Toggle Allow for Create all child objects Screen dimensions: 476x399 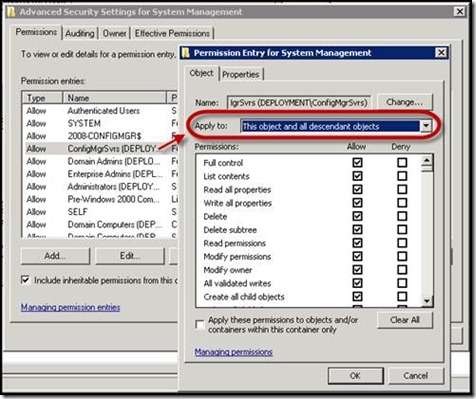pyautogui.click(x=357, y=296)
